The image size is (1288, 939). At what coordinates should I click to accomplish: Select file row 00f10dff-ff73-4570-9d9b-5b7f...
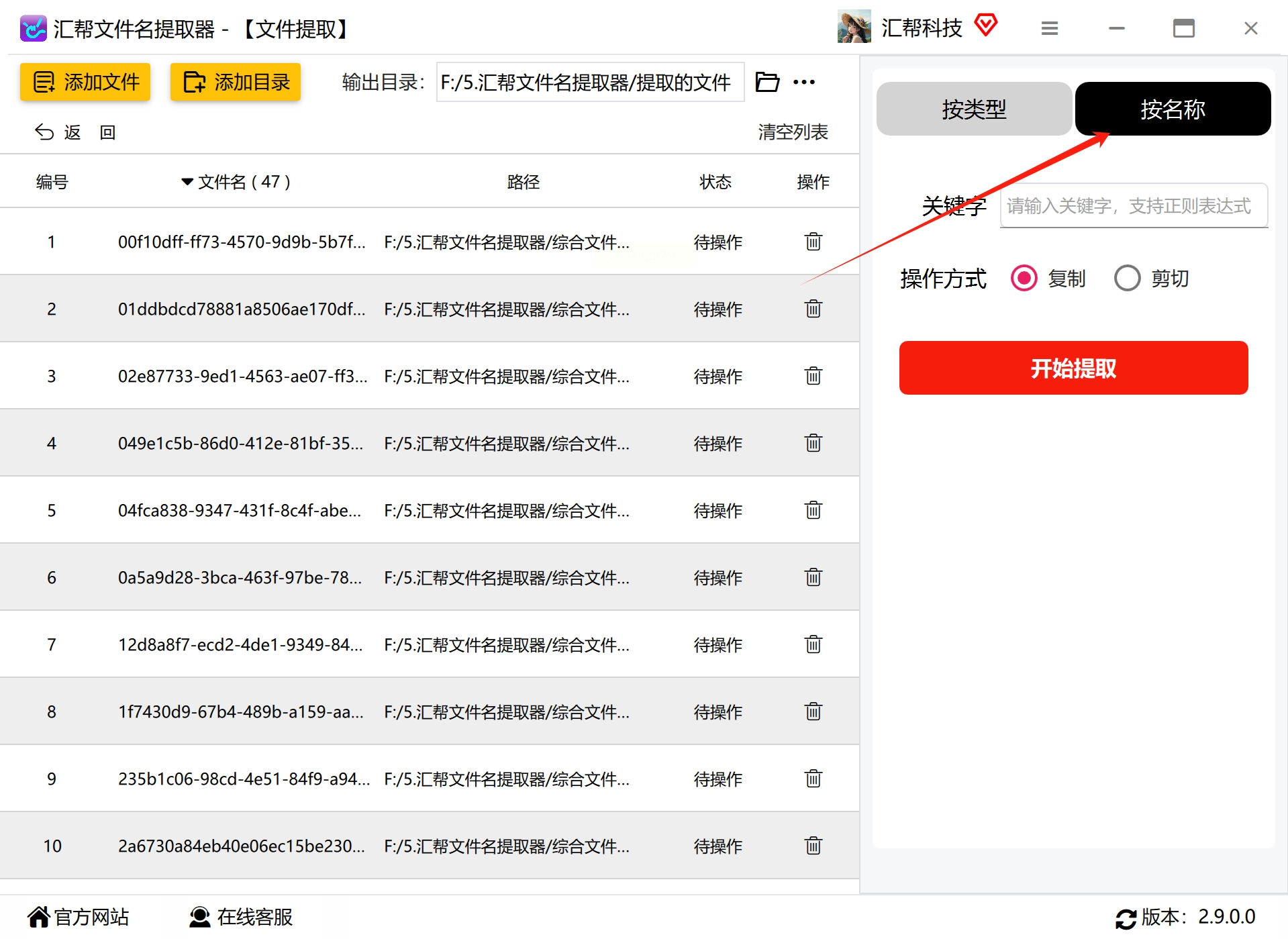[430, 242]
